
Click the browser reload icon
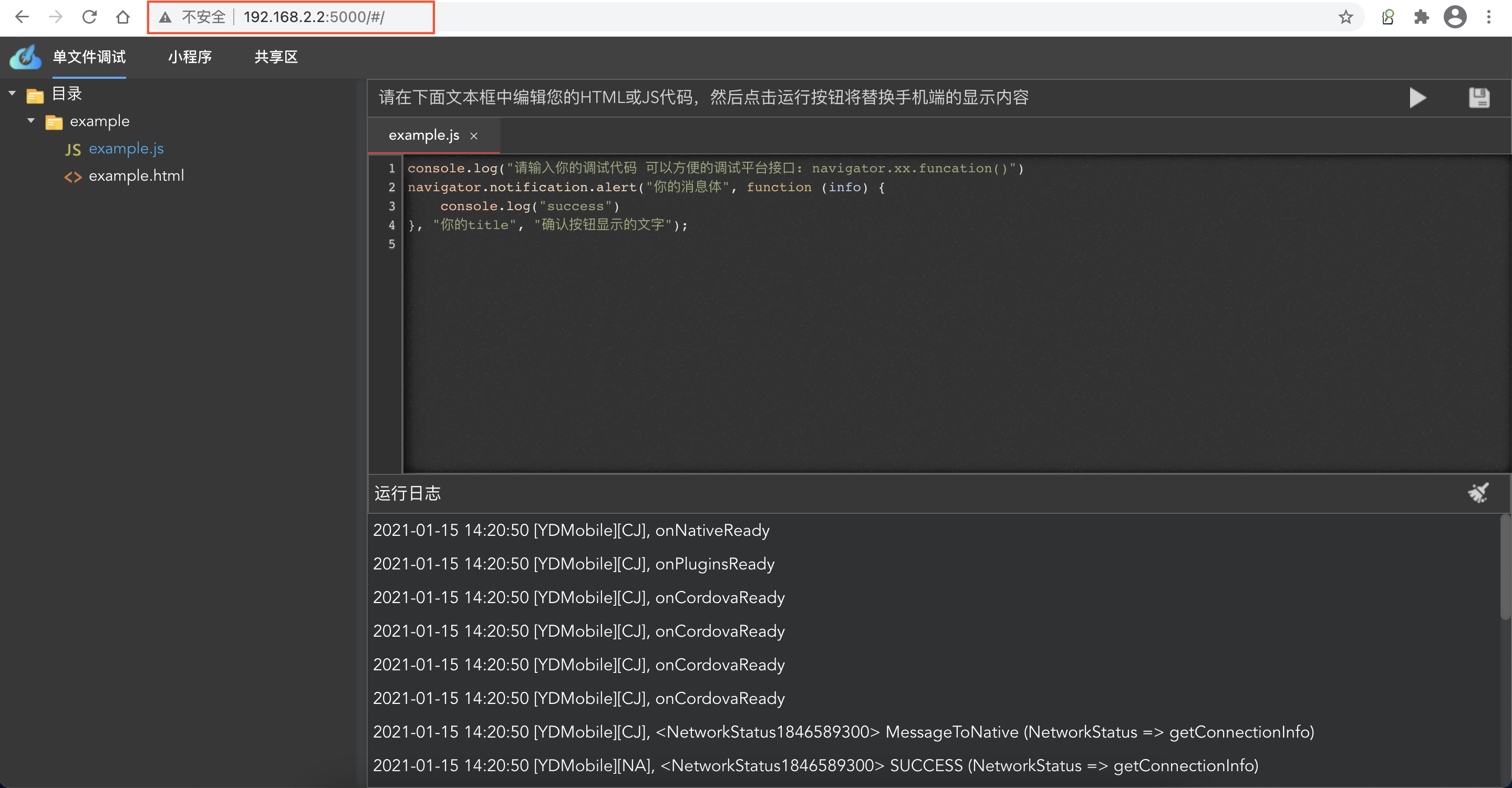[89, 17]
